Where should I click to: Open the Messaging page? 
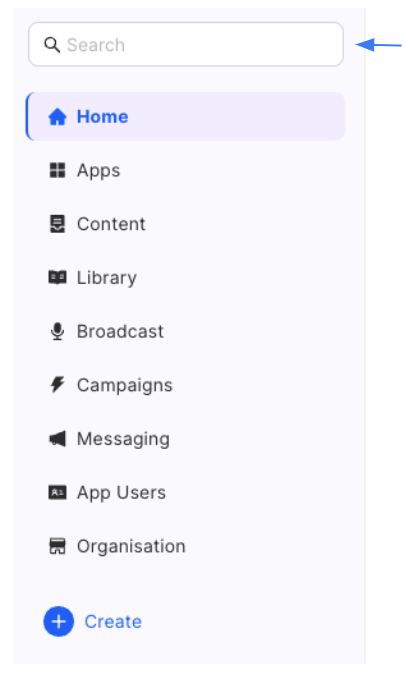(x=185, y=439)
